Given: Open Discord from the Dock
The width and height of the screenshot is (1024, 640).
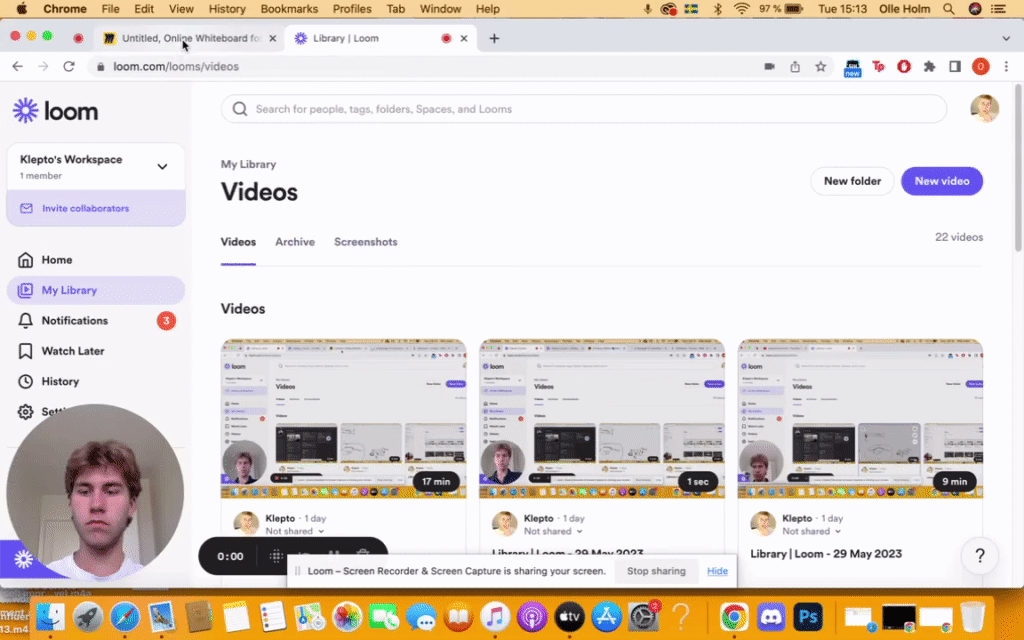Looking at the screenshot, I should (771, 616).
